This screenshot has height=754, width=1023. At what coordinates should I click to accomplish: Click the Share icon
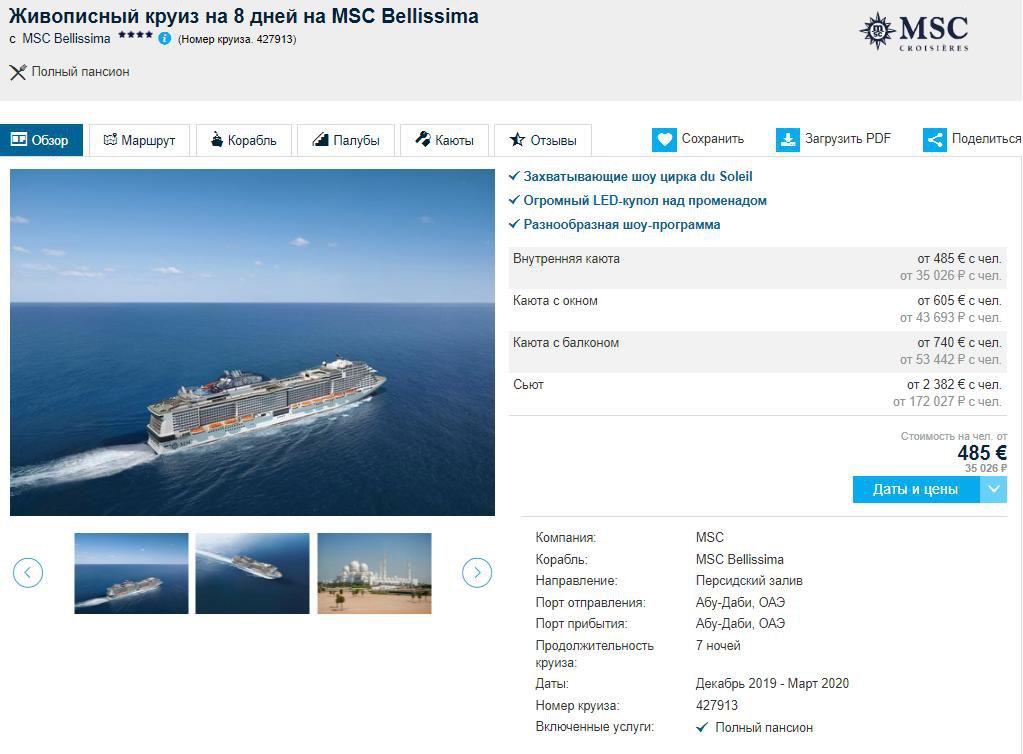[935, 140]
